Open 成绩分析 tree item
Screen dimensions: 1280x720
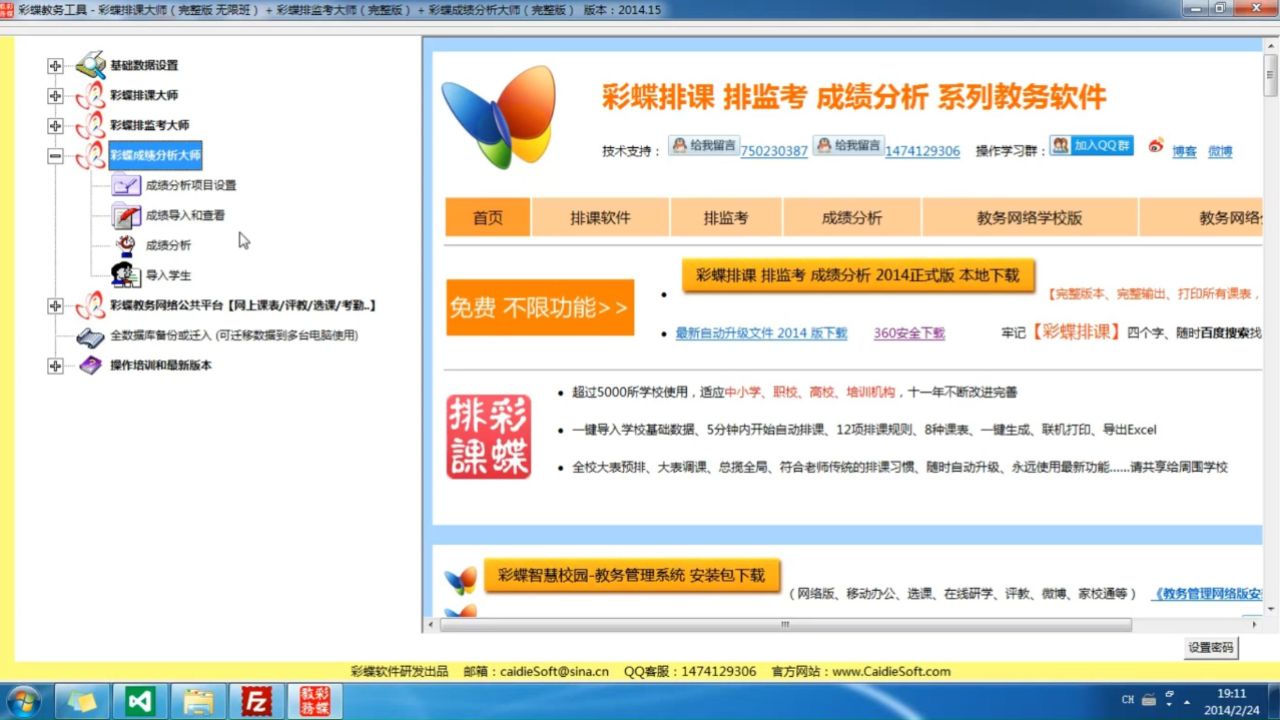[168, 245]
